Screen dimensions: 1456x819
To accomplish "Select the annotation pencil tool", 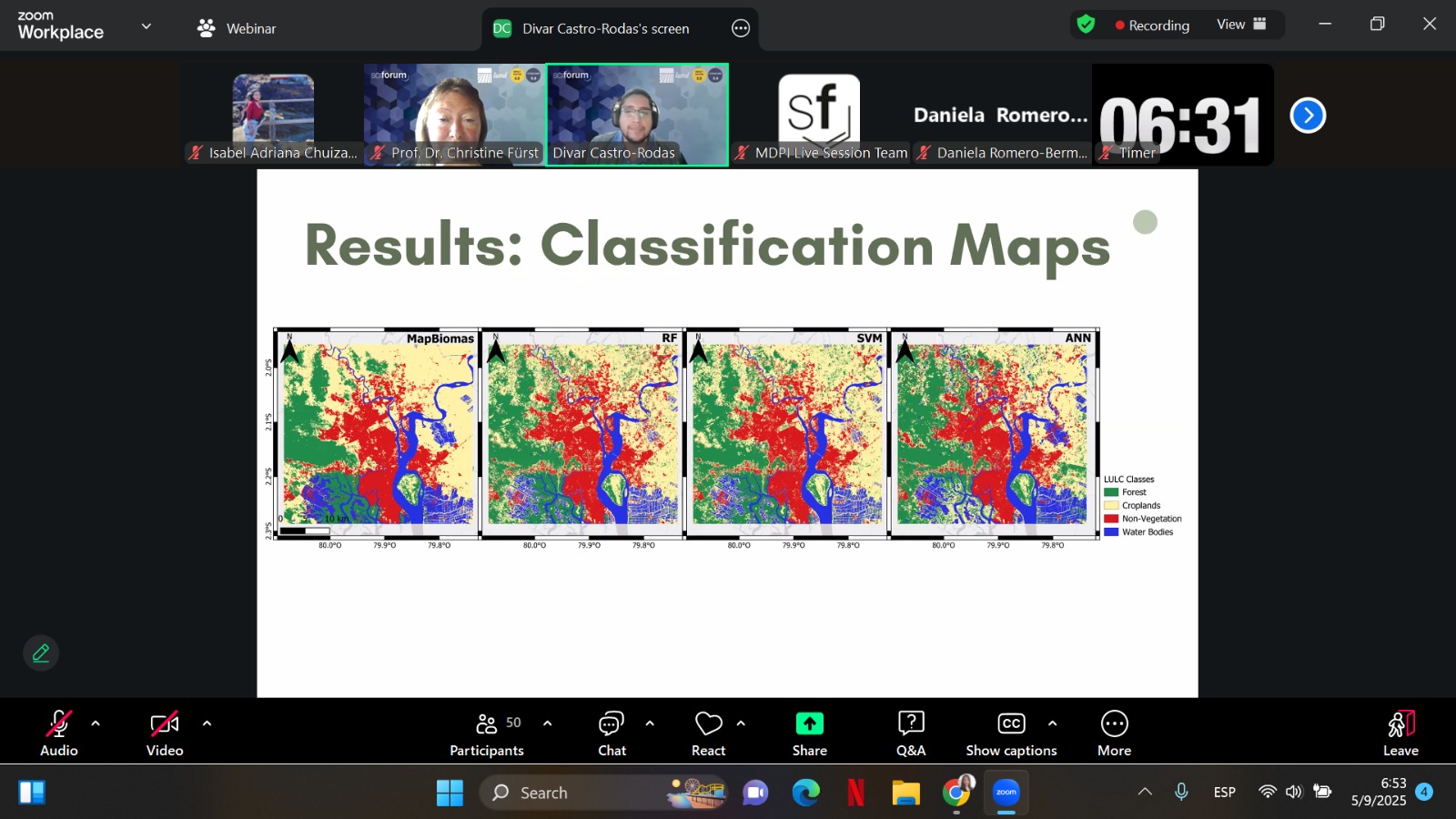I will pyautogui.click(x=40, y=652).
